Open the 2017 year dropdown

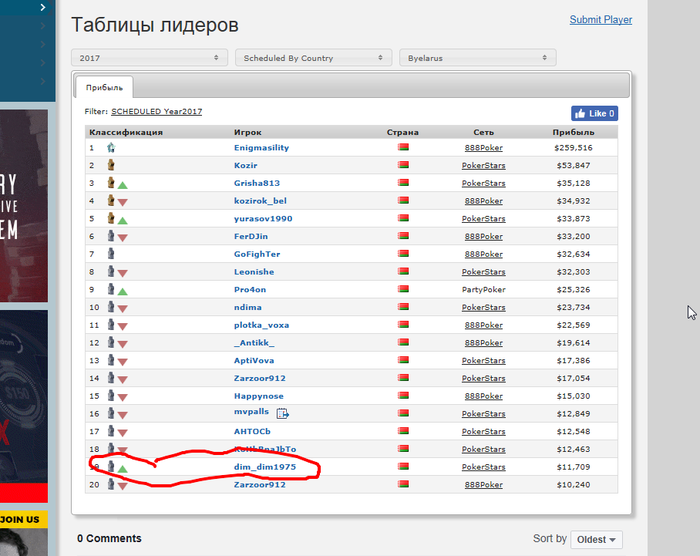click(149, 58)
